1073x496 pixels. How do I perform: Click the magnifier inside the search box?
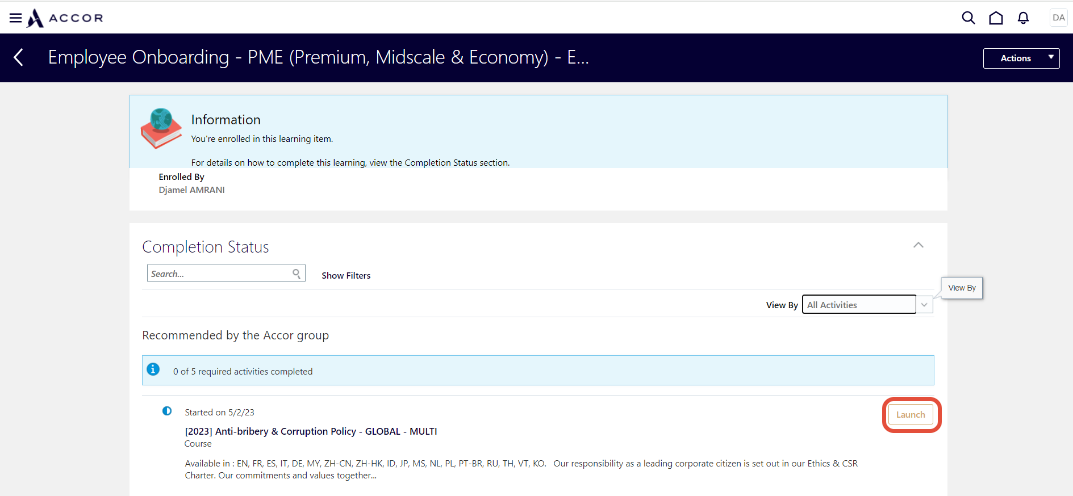point(296,274)
